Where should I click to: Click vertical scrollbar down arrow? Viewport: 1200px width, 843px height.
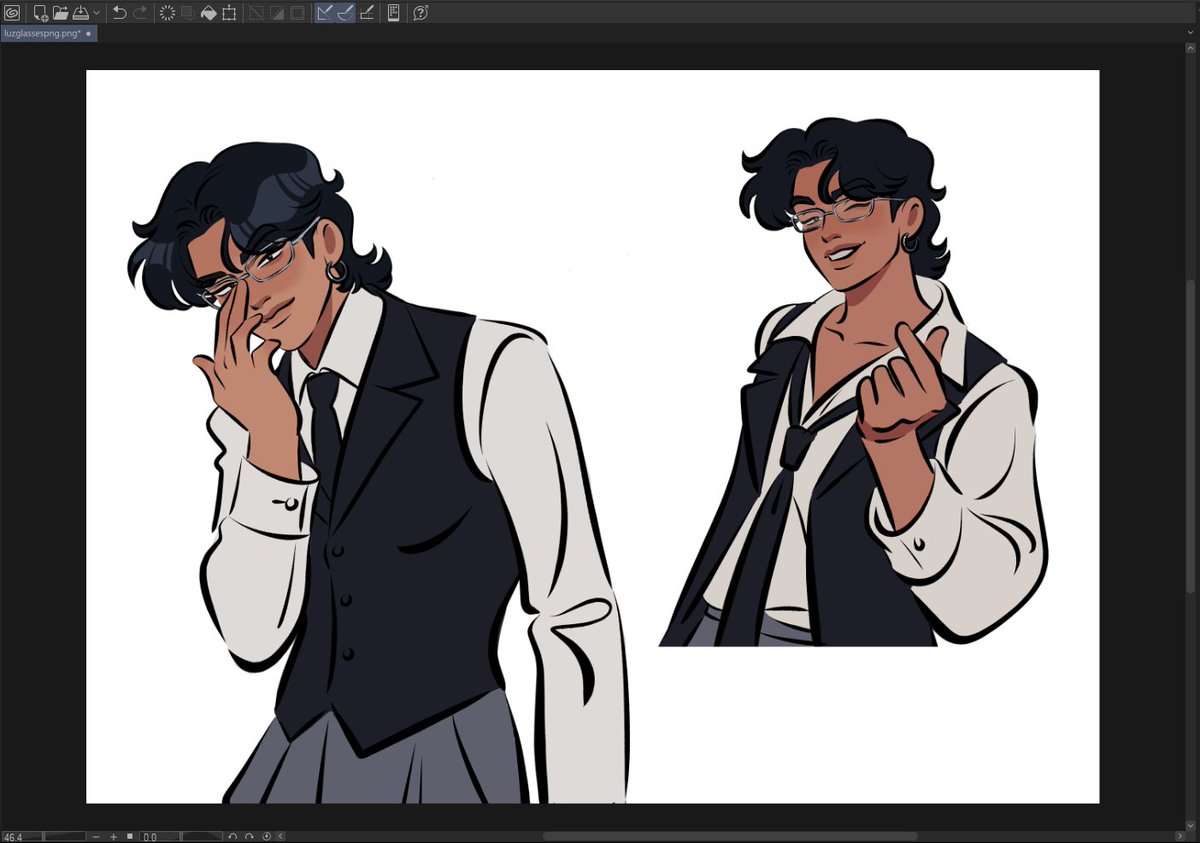point(1190,824)
